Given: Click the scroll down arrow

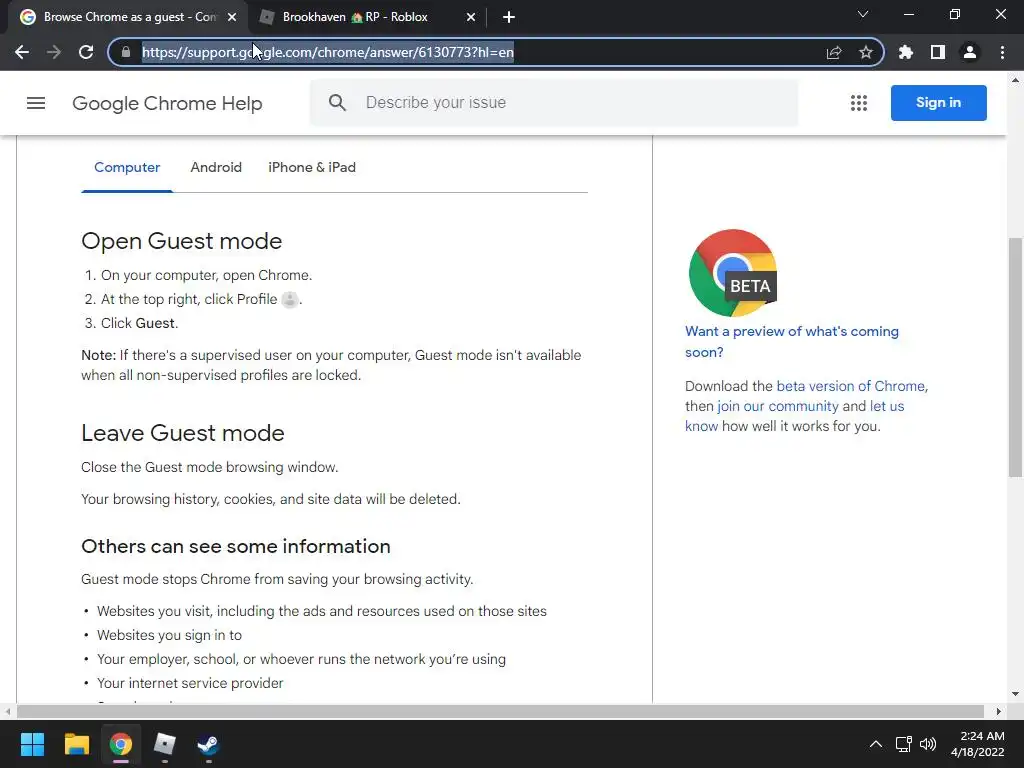Looking at the screenshot, I should point(1015,694).
